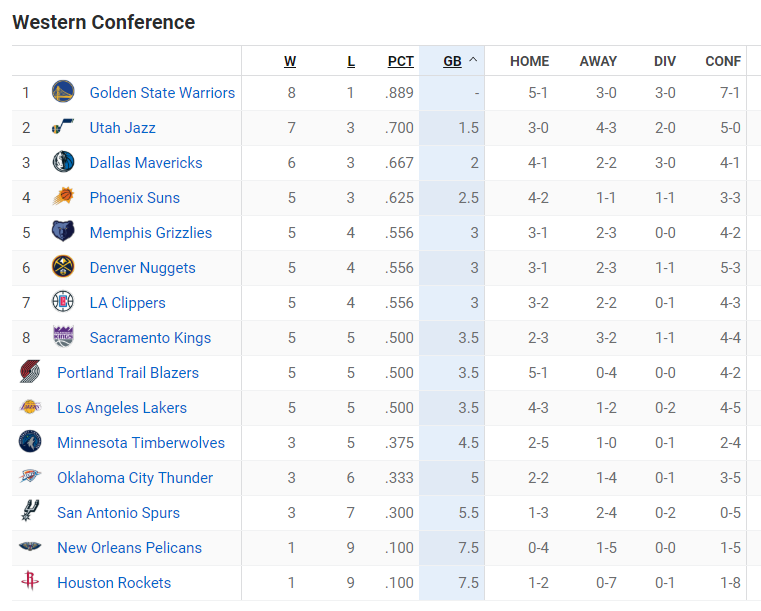Click the Memphis Grizzlies logo
The height and width of the screenshot is (611, 761).
(63, 232)
